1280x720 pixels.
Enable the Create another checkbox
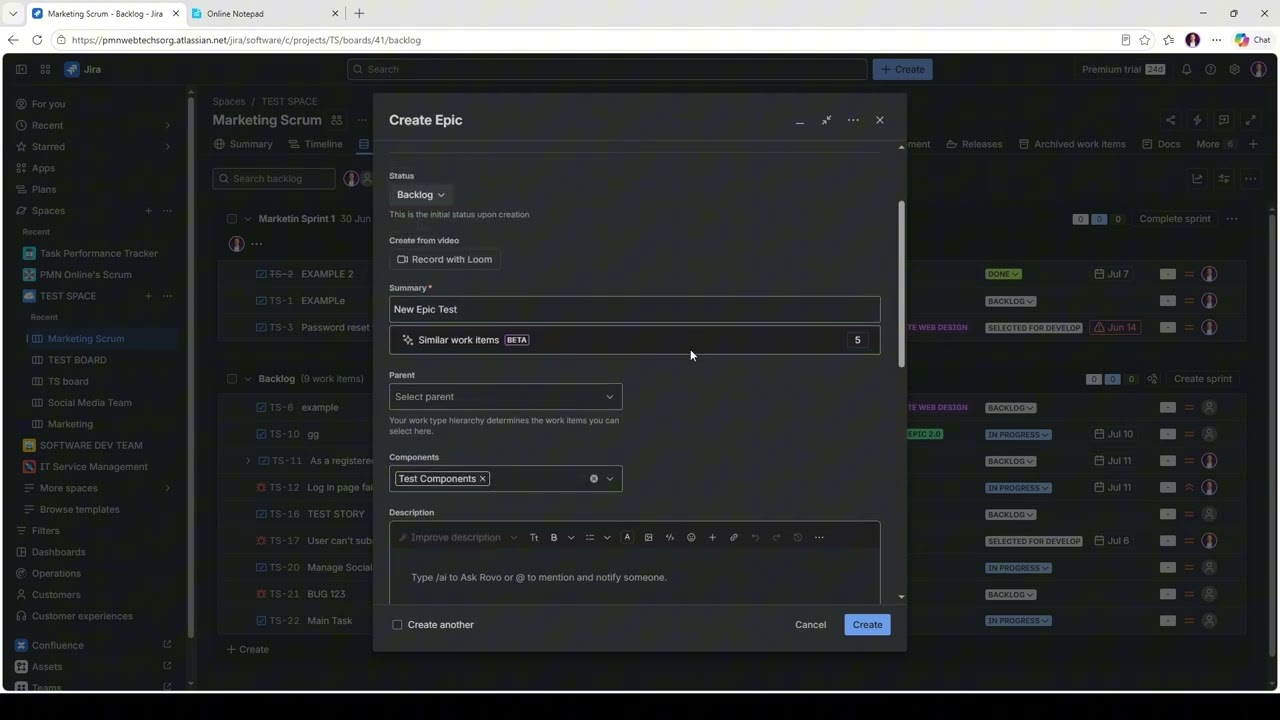click(397, 625)
